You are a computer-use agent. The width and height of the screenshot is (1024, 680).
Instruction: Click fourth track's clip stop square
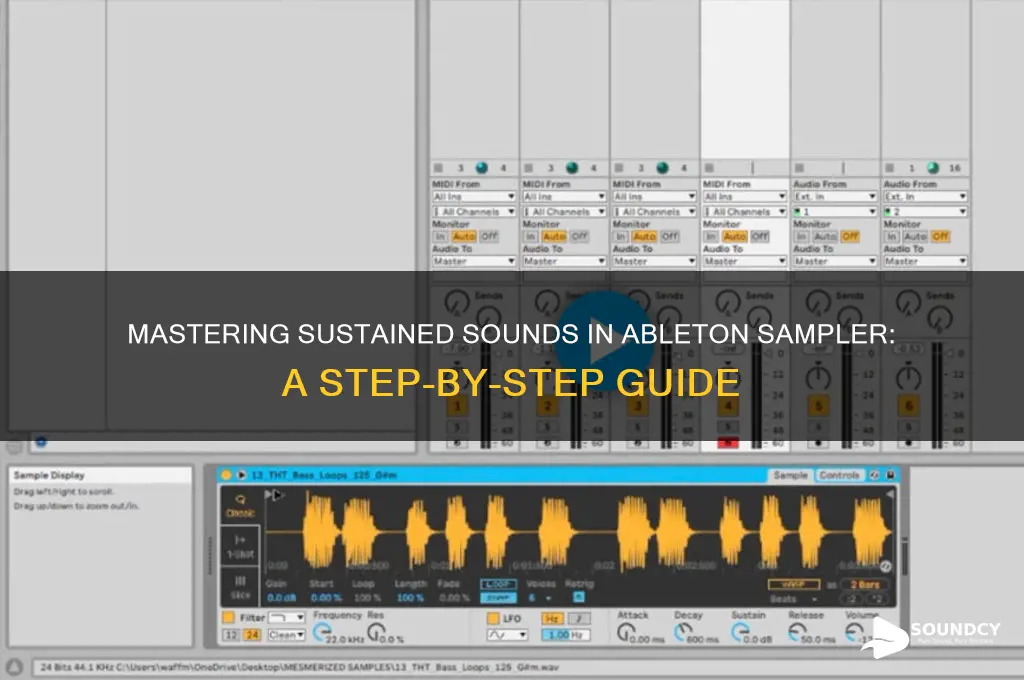(709, 168)
